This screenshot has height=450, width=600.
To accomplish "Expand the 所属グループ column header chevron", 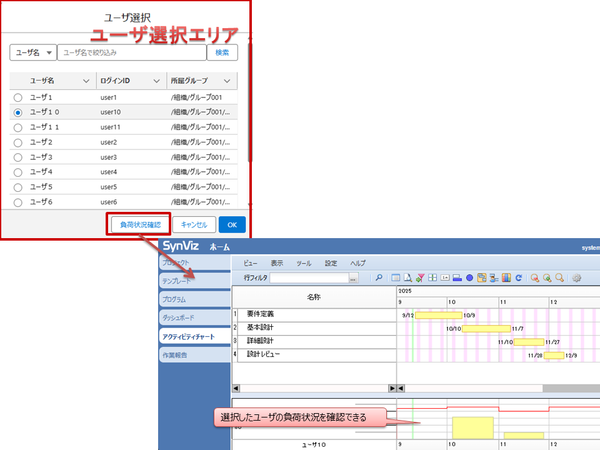I will tap(227, 81).
